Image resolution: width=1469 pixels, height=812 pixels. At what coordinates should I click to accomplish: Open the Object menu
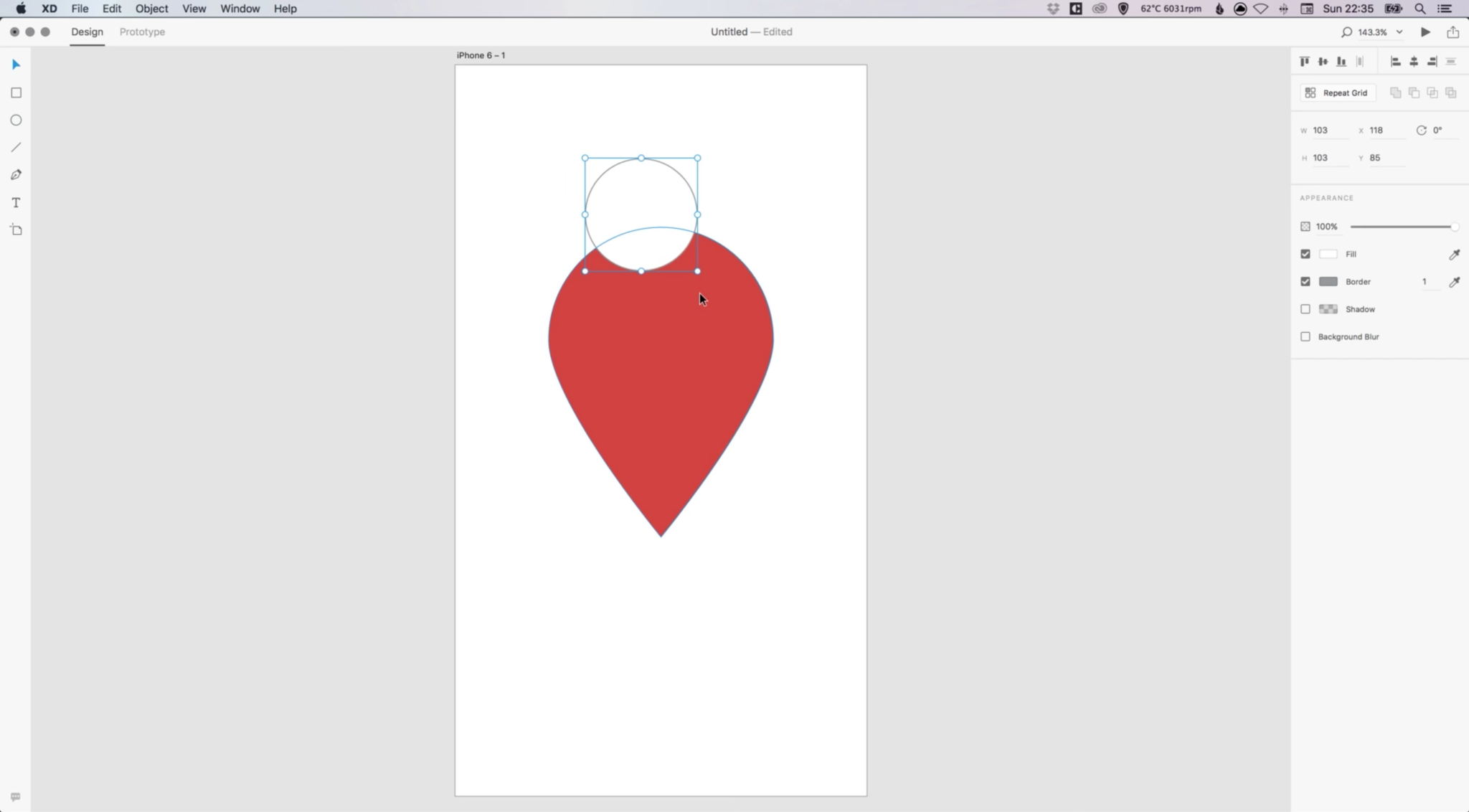pos(151,9)
